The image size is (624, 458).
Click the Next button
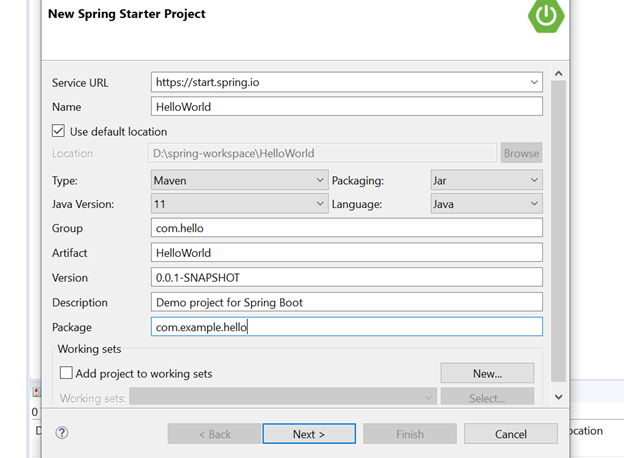tap(309, 434)
